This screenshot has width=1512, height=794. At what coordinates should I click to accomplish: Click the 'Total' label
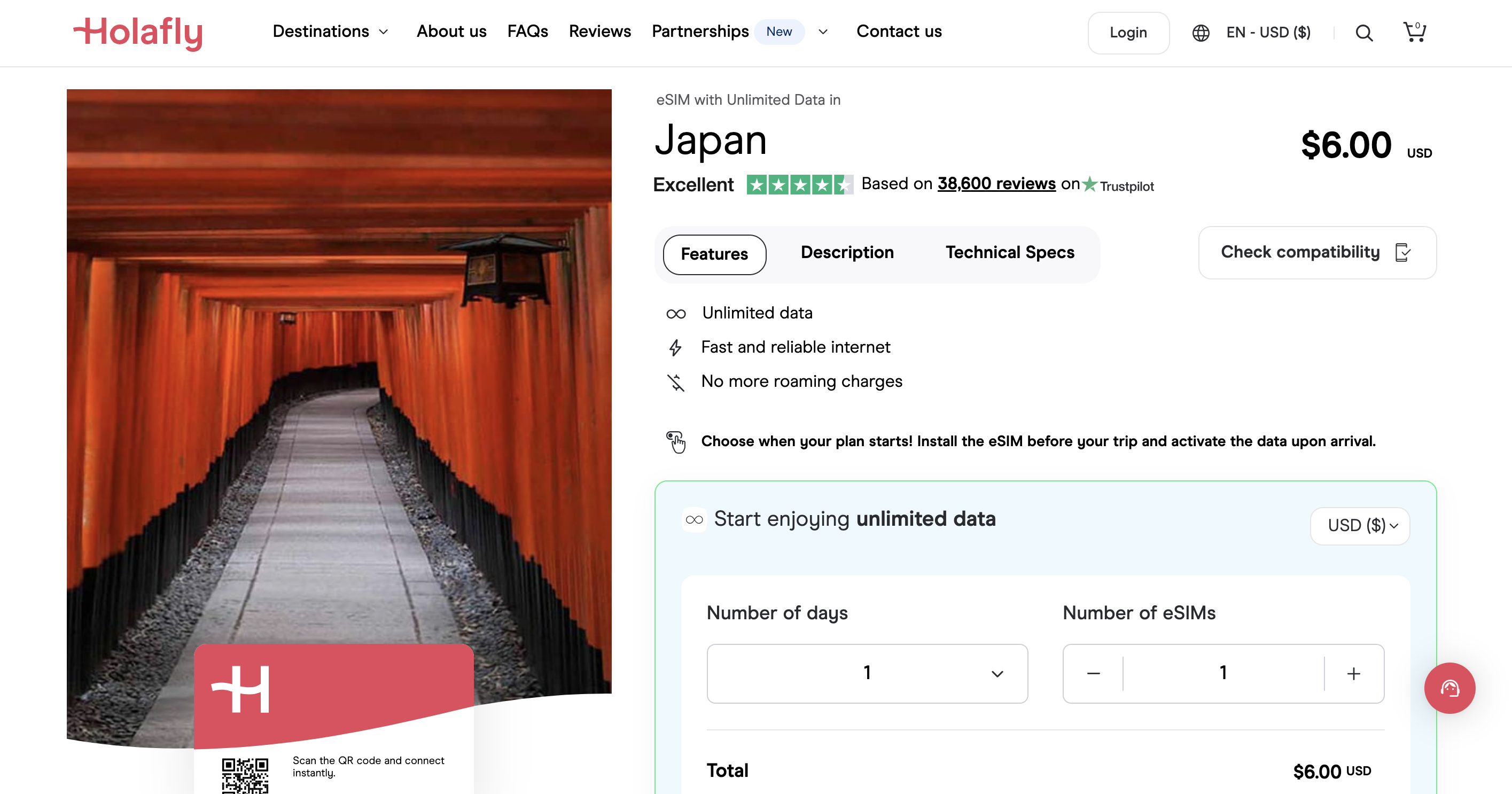coord(727,770)
